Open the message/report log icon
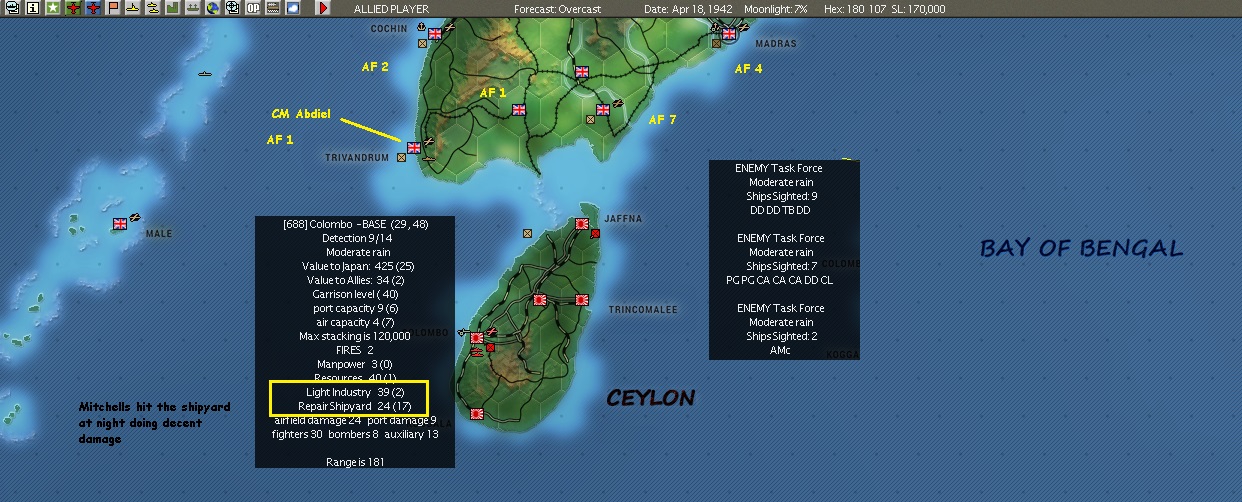This screenshot has width=1242, height=502. (x=12, y=8)
